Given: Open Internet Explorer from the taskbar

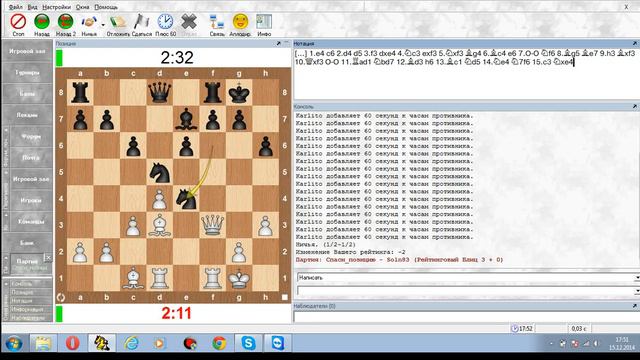Looking at the screenshot, I should pos(131,343).
